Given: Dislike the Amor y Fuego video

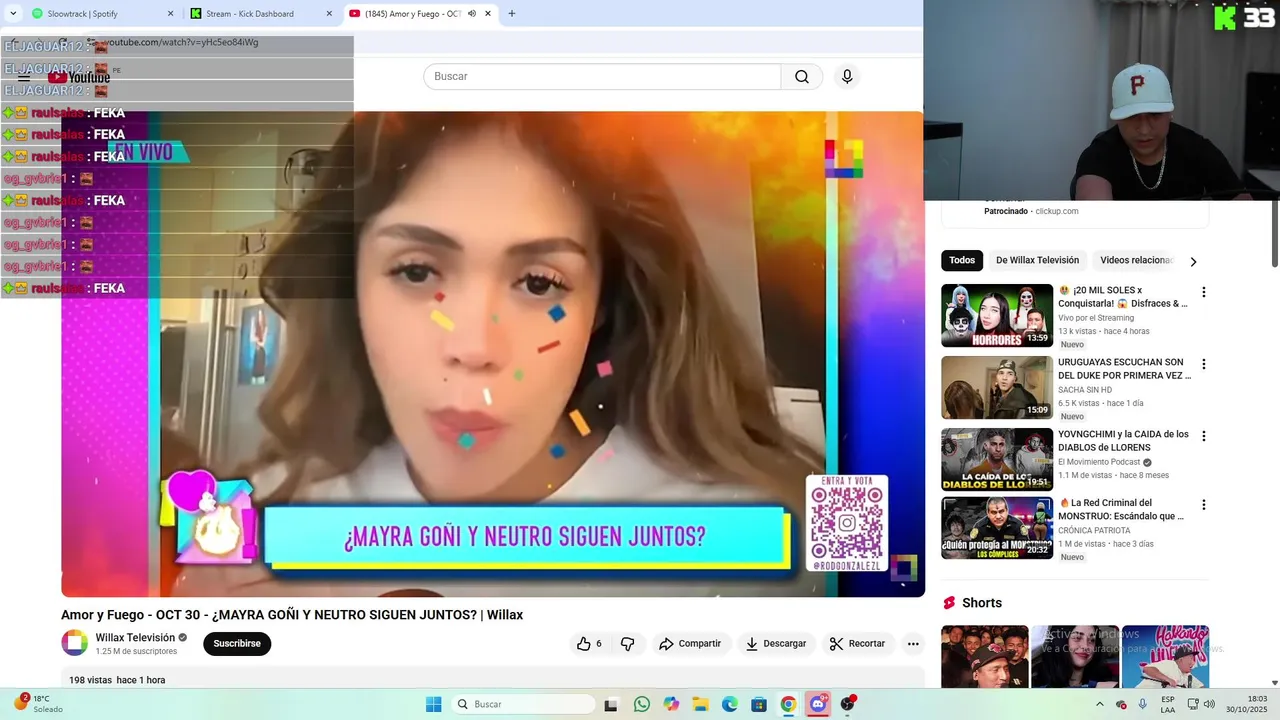Looking at the screenshot, I should click(628, 644).
